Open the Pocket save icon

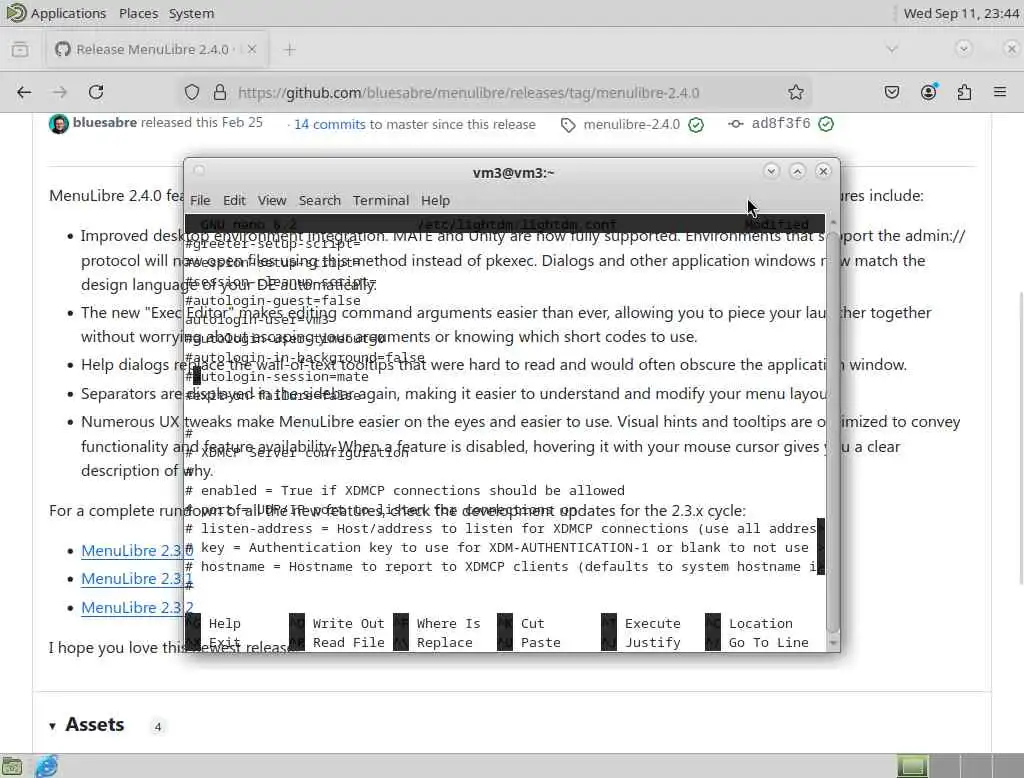891,92
